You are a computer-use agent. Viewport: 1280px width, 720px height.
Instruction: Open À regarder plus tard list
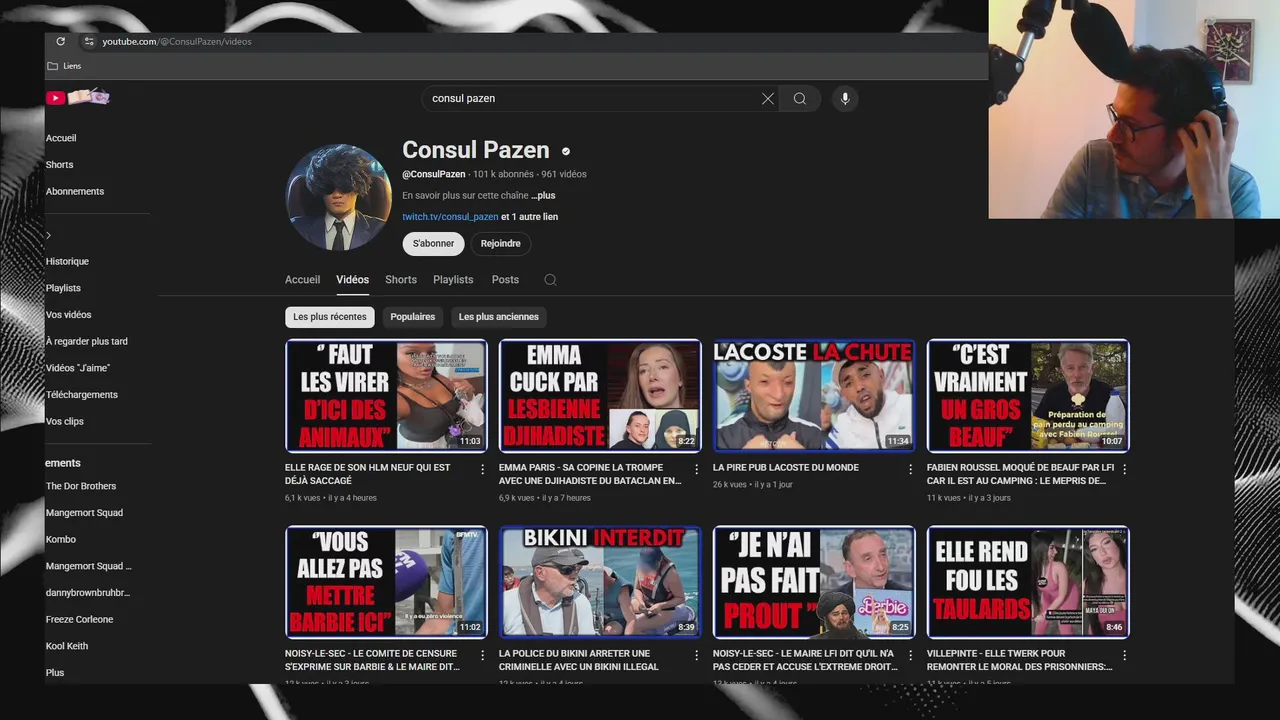[87, 342]
